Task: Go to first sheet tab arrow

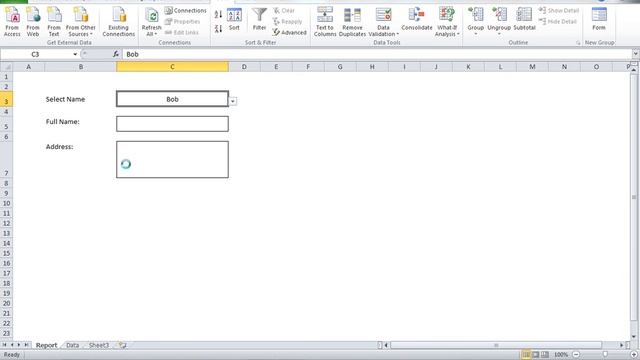Action: pyautogui.click(x=4, y=345)
